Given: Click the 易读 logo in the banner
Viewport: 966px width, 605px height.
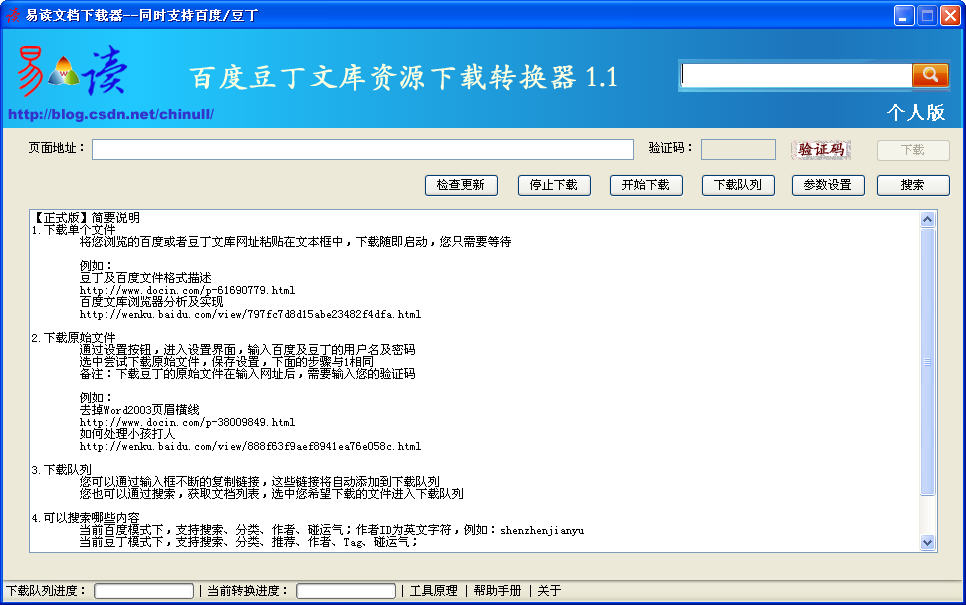Looking at the screenshot, I should pyautogui.click(x=72, y=71).
